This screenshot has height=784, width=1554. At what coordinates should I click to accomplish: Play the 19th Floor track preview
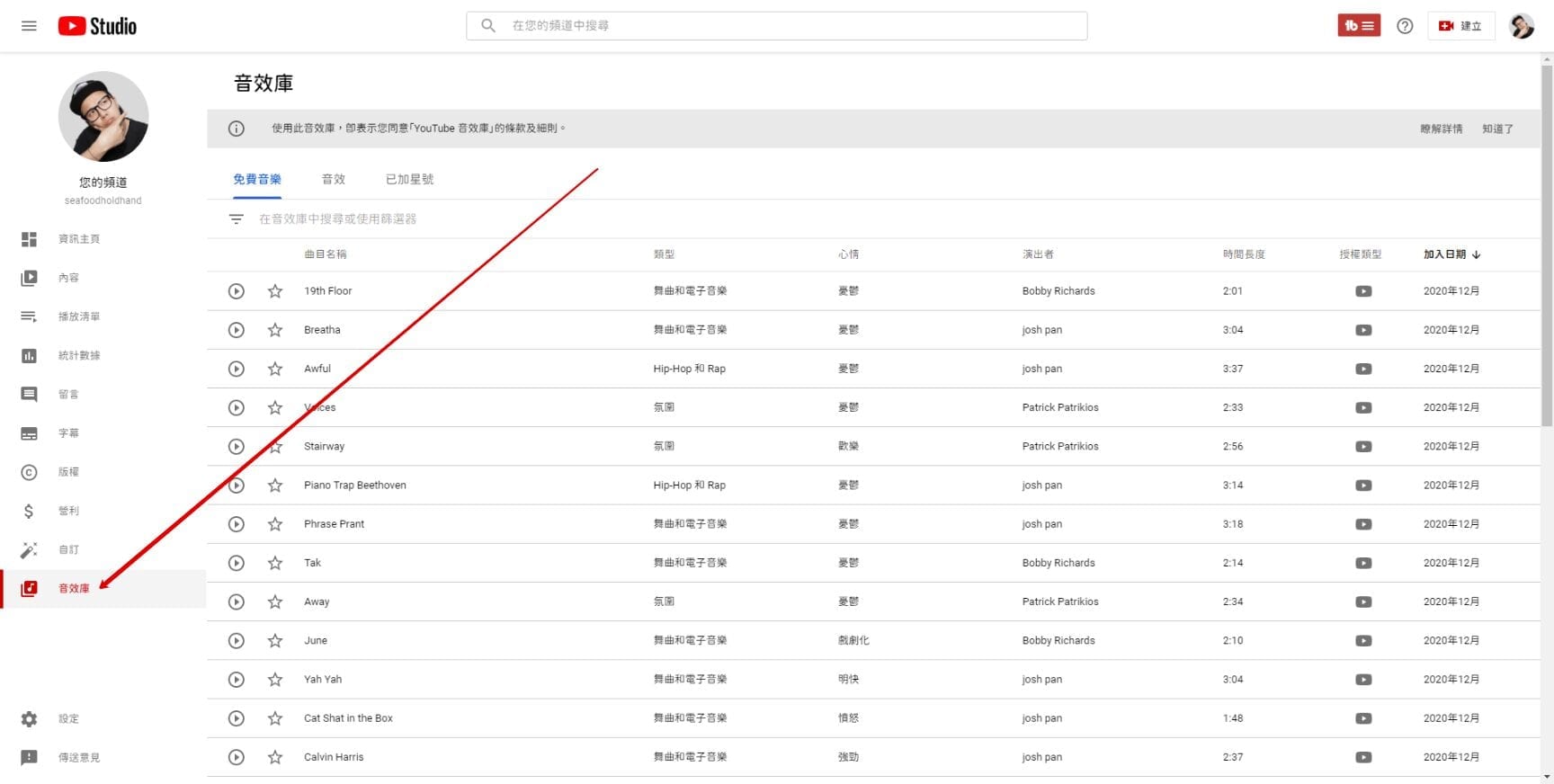click(237, 291)
